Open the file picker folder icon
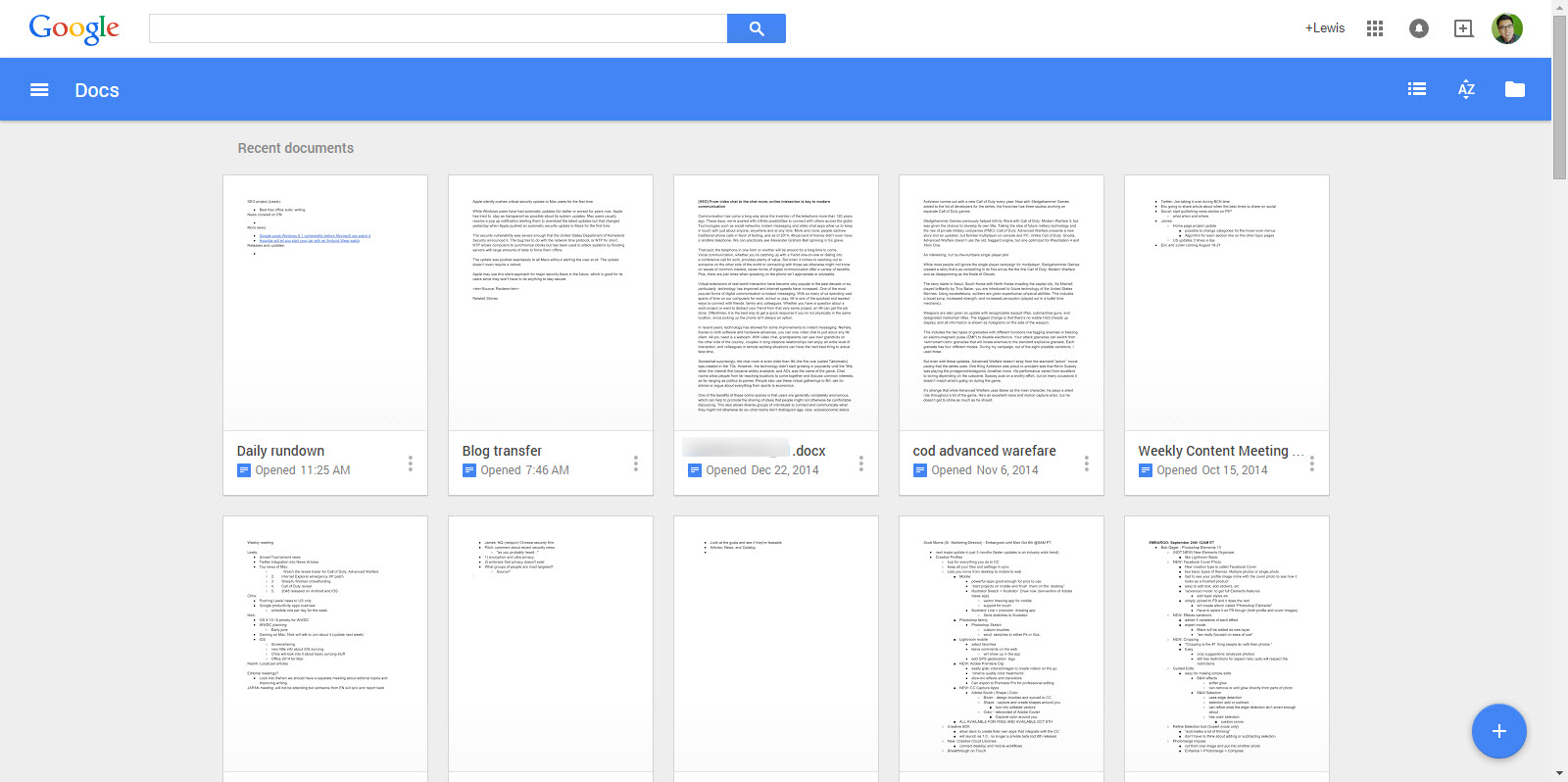1568x782 pixels. point(1515,89)
